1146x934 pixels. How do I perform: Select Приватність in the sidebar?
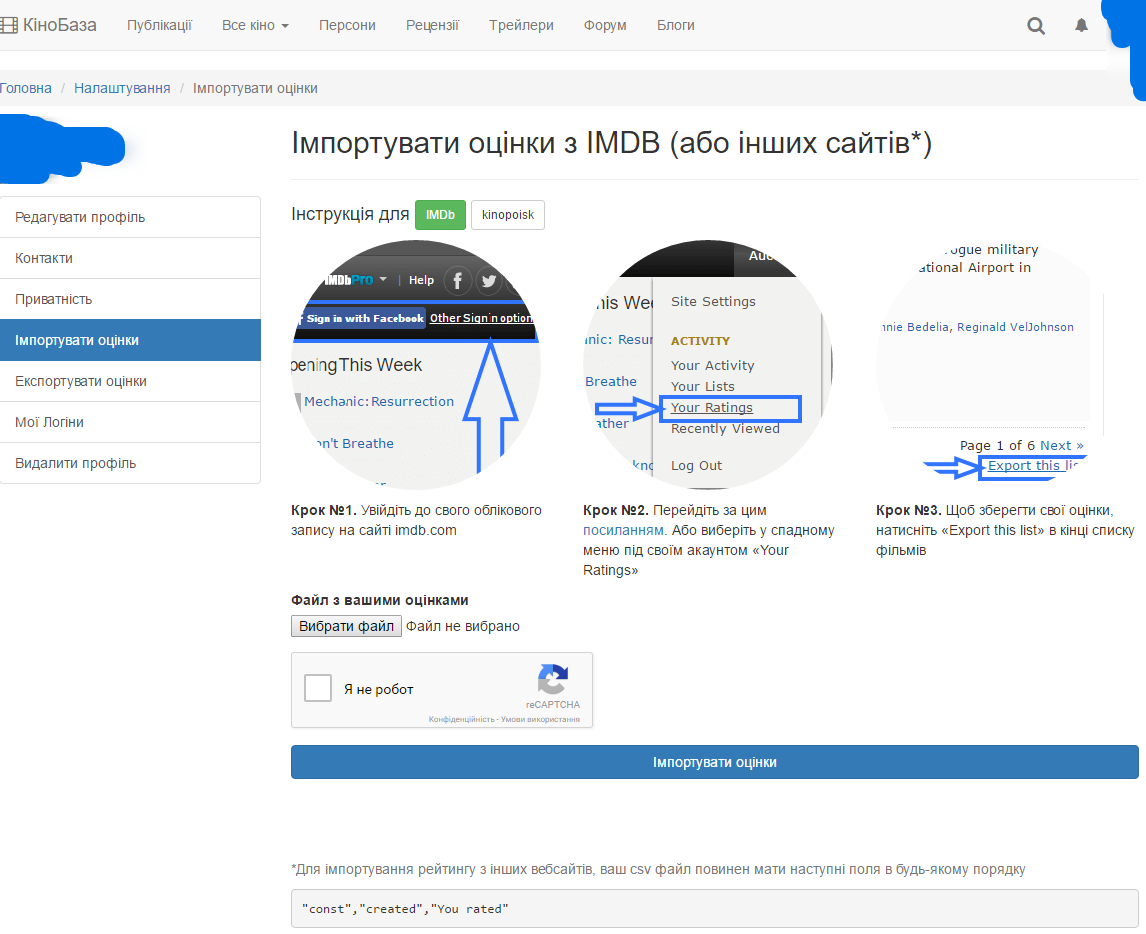130,299
